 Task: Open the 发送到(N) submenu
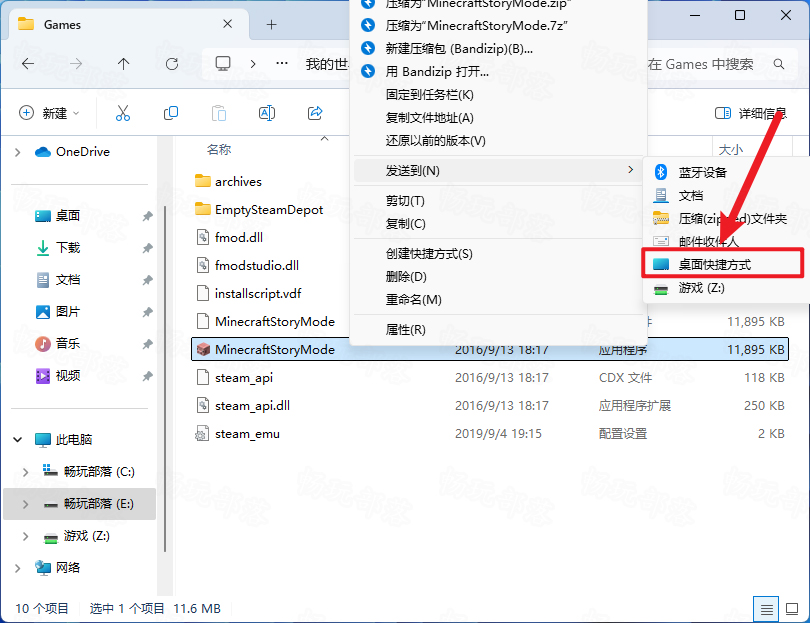pos(497,170)
